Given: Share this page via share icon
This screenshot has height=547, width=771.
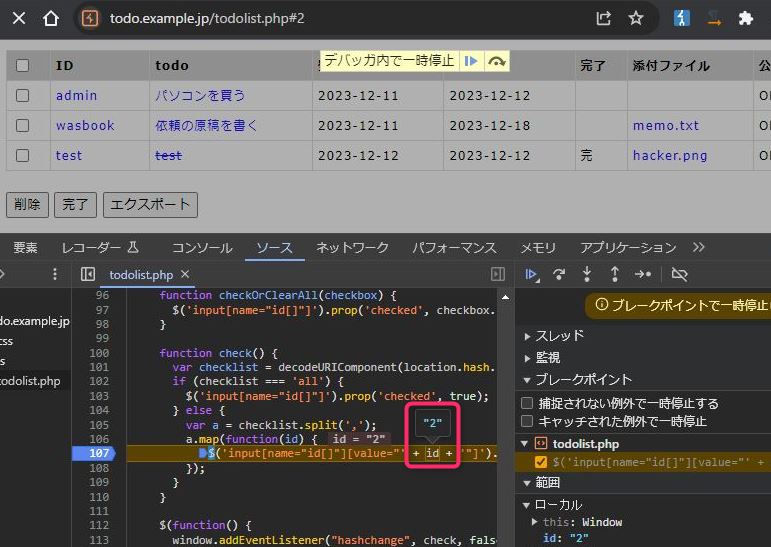Looking at the screenshot, I should point(604,19).
